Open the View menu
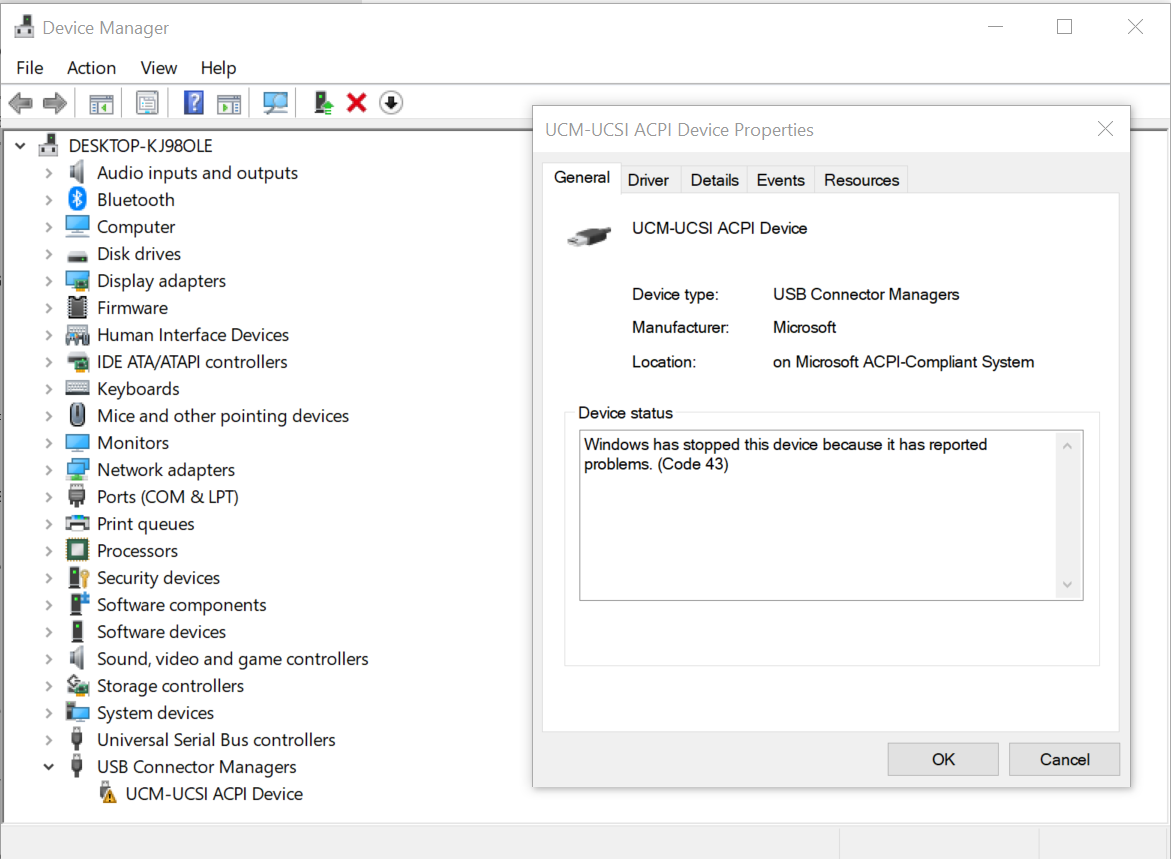1171x859 pixels. pyautogui.click(x=158, y=68)
